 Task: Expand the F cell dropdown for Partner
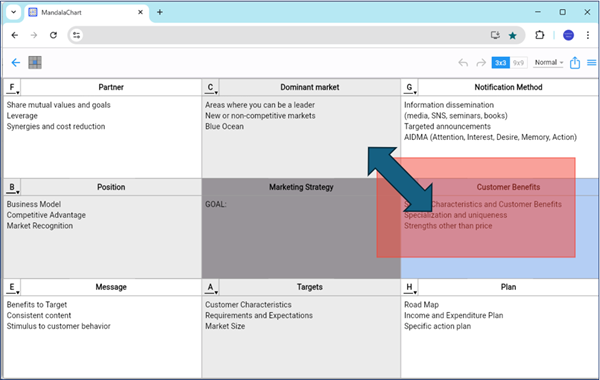[x=12, y=88]
